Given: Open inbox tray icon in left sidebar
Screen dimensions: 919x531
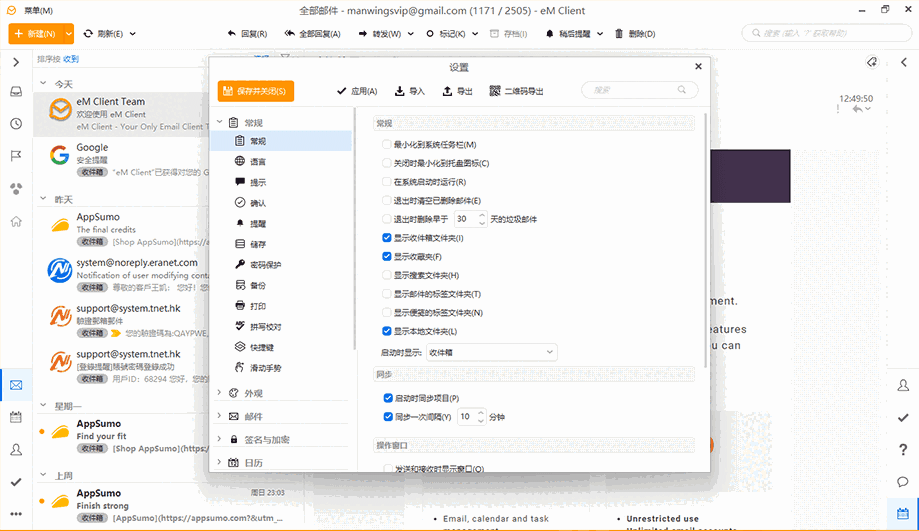Looking at the screenshot, I should pos(16,92).
